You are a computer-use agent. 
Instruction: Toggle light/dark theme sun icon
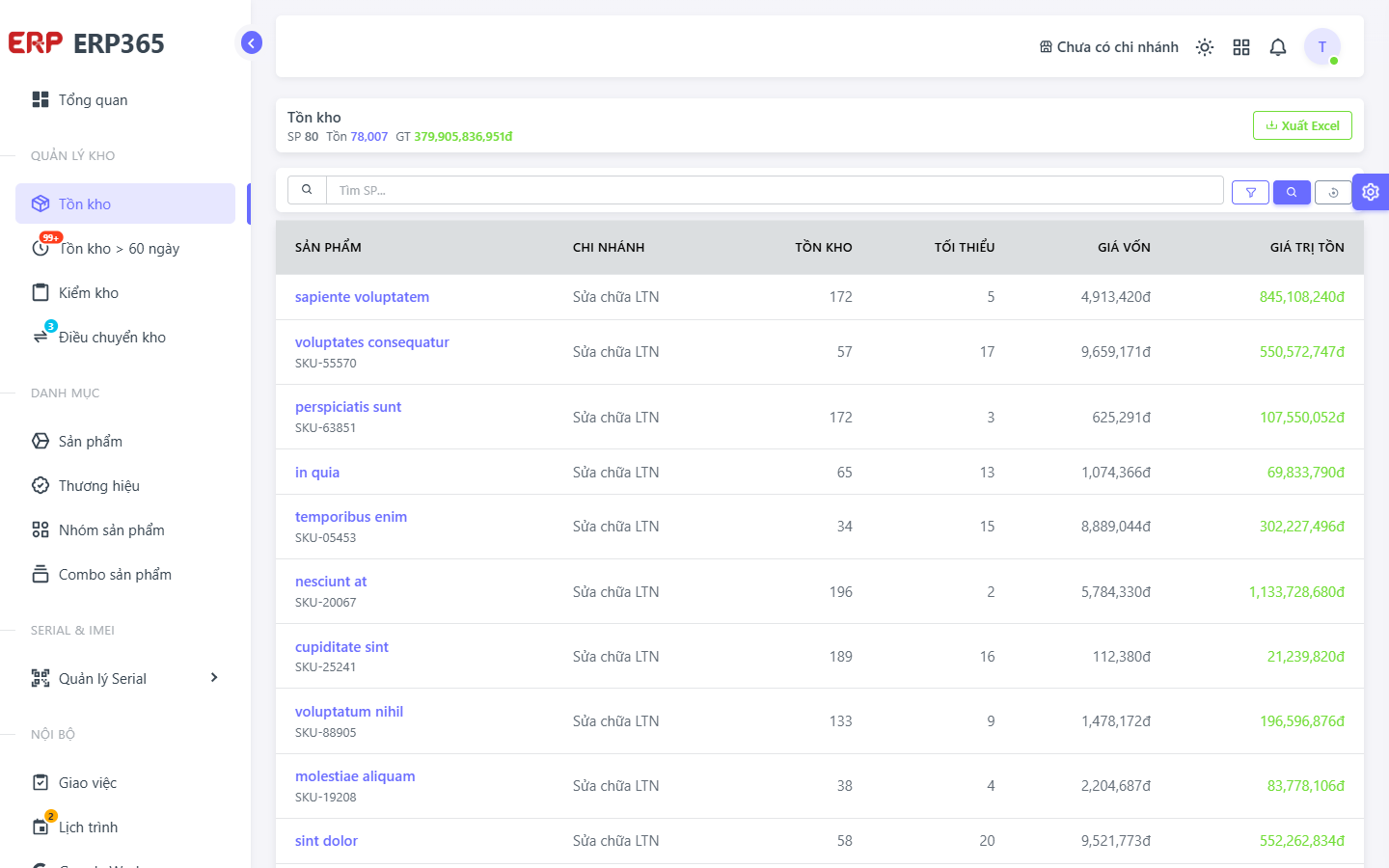coord(1205,47)
